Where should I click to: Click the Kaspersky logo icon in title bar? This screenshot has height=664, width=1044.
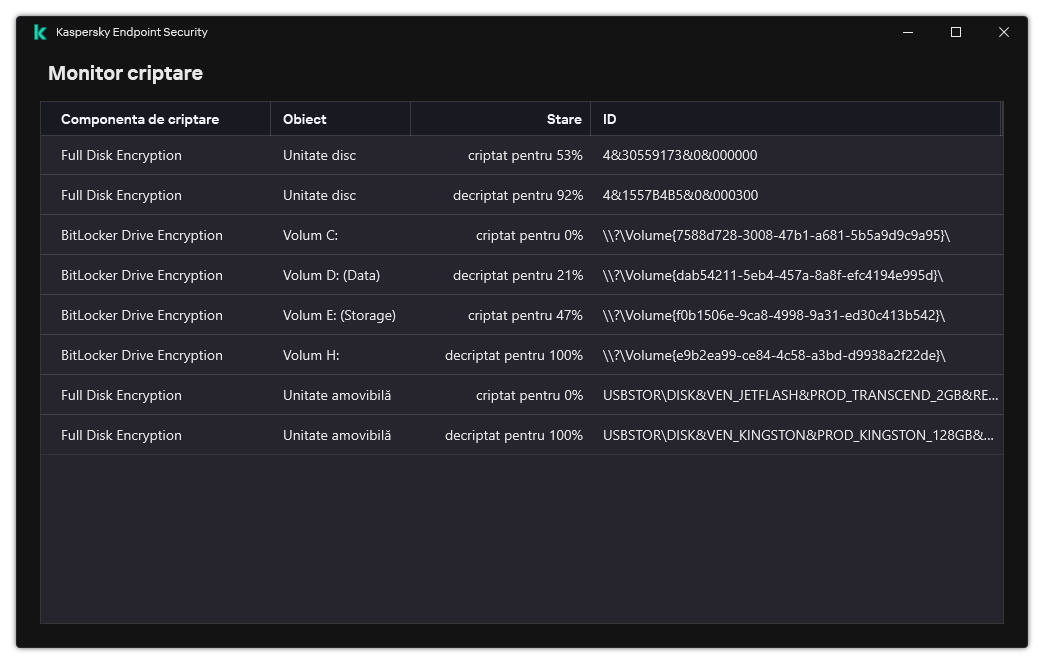point(40,32)
